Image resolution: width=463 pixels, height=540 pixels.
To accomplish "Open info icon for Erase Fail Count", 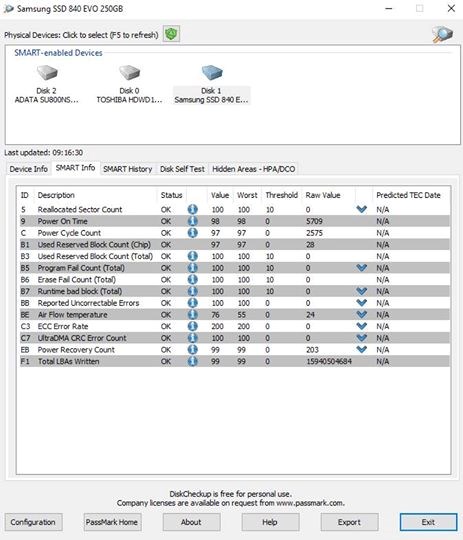I will pyautogui.click(x=193, y=279).
